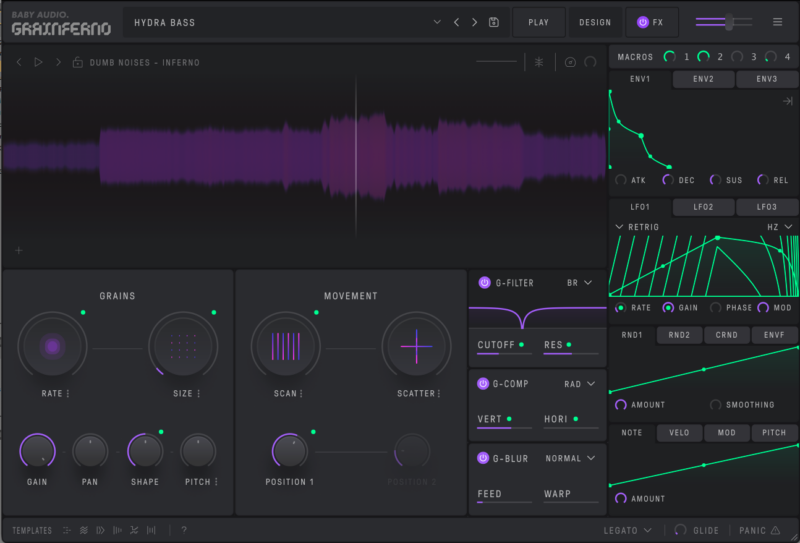
Task: Switch to the ENVF tab
Action: click(x=774, y=335)
